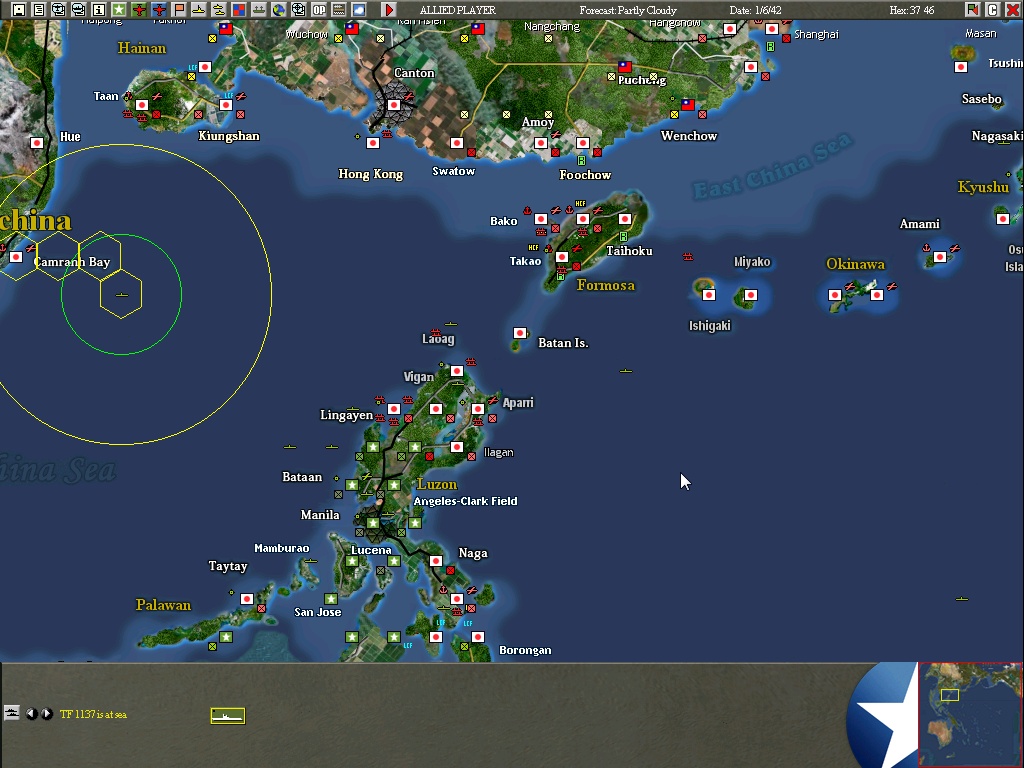The height and width of the screenshot is (768, 1024).
Task: Click the keyboard-style toolbar icon
Action: 339,10
